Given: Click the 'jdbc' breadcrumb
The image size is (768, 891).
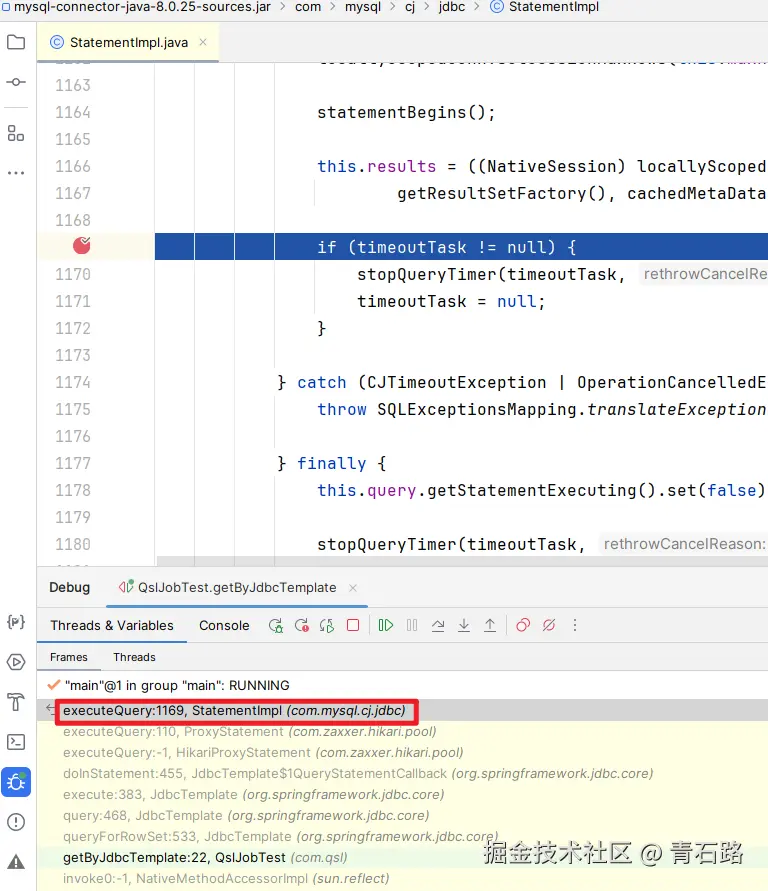Looking at the screenshot, I should pyautogui.click(x=452, y=7).
